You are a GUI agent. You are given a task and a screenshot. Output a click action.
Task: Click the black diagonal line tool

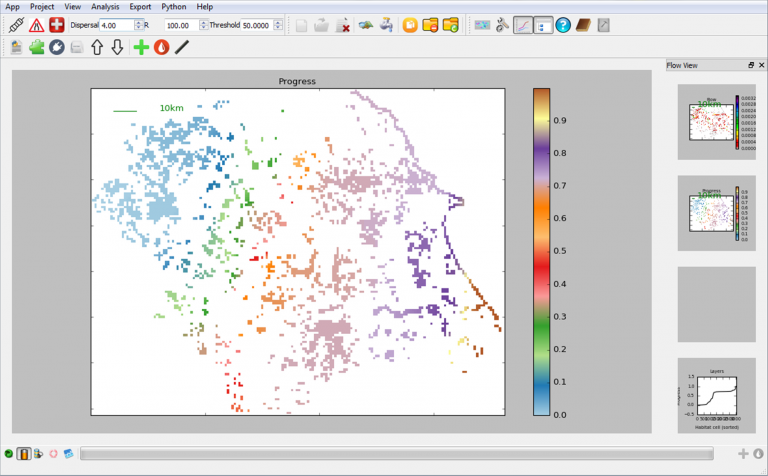click(x=181, y=47)
